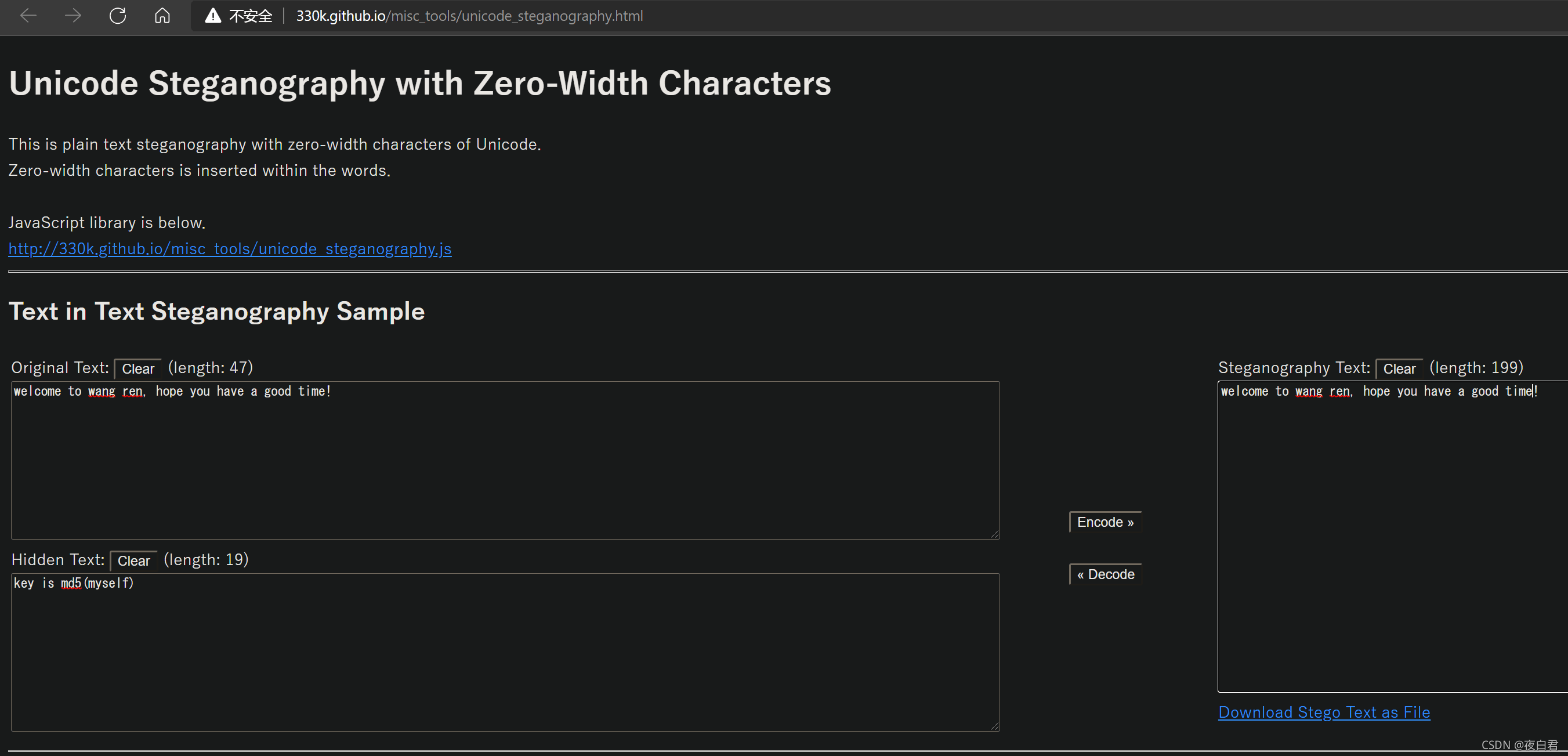The image size is (1568, 756).
Task: Focus the Hidden Text textarea
Action: (x=505, y=653)
